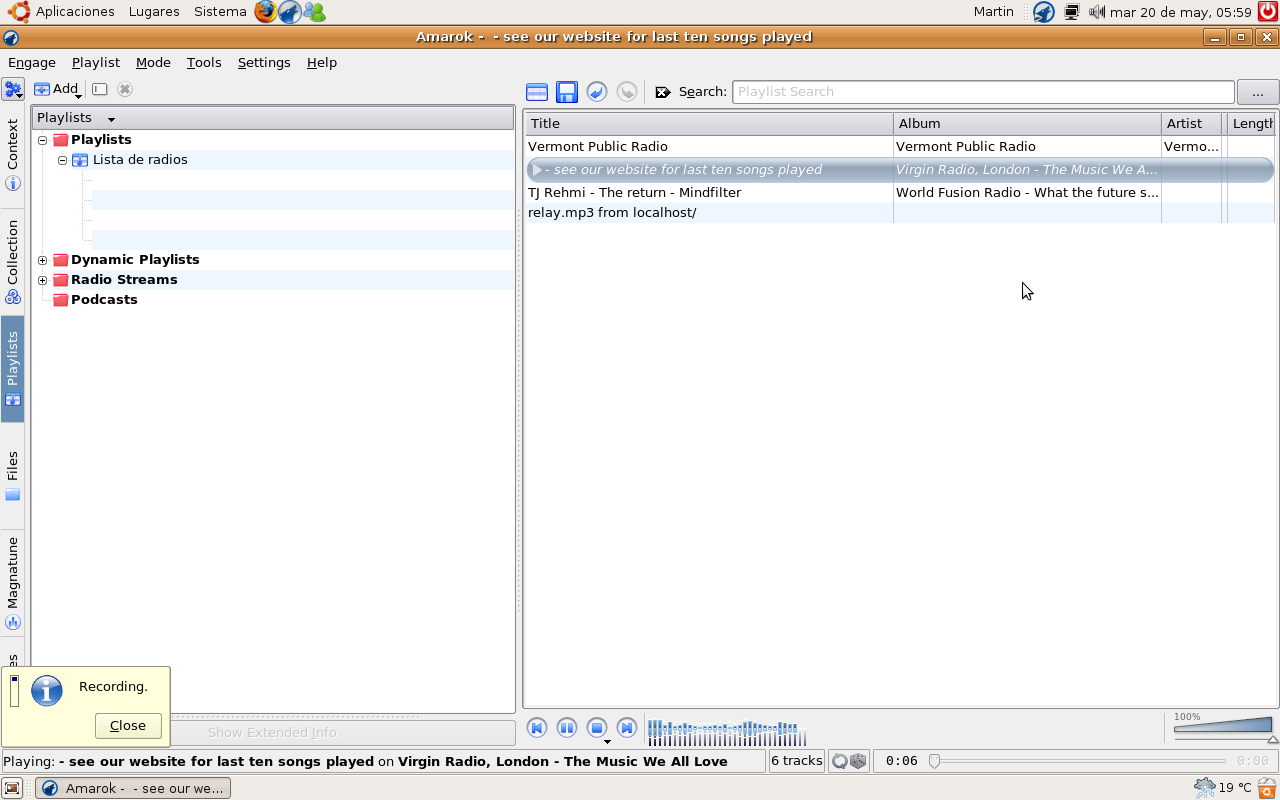
Task: Sort by the Artist column header
Action: pos(1191,124)
